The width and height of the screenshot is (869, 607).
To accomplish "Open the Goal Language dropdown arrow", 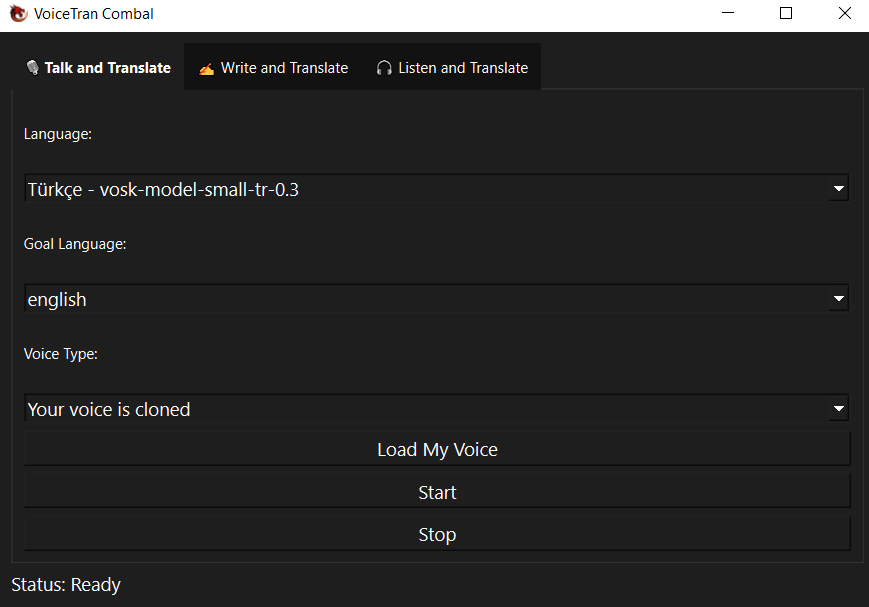I will (x=838, y=298).
